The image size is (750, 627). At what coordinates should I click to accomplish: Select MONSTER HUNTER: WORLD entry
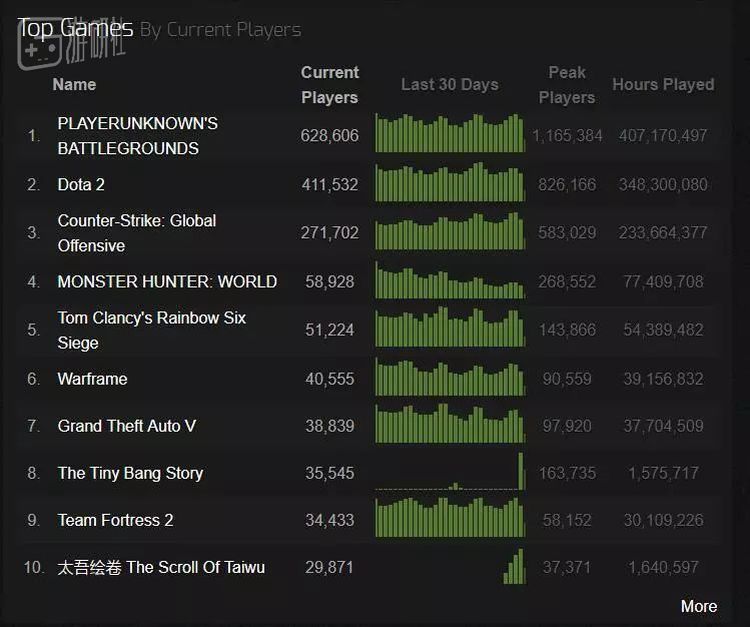[x=167, y=282]
